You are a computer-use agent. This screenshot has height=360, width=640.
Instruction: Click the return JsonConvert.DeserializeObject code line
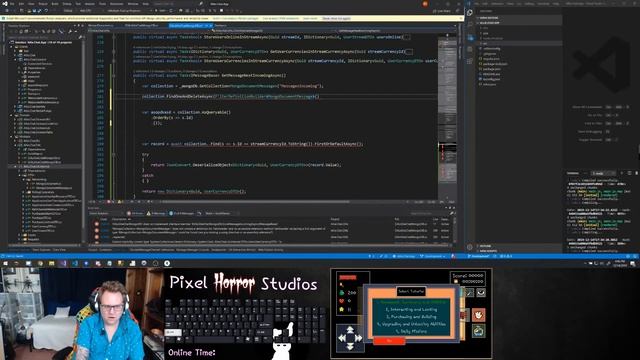coord(246,165)
